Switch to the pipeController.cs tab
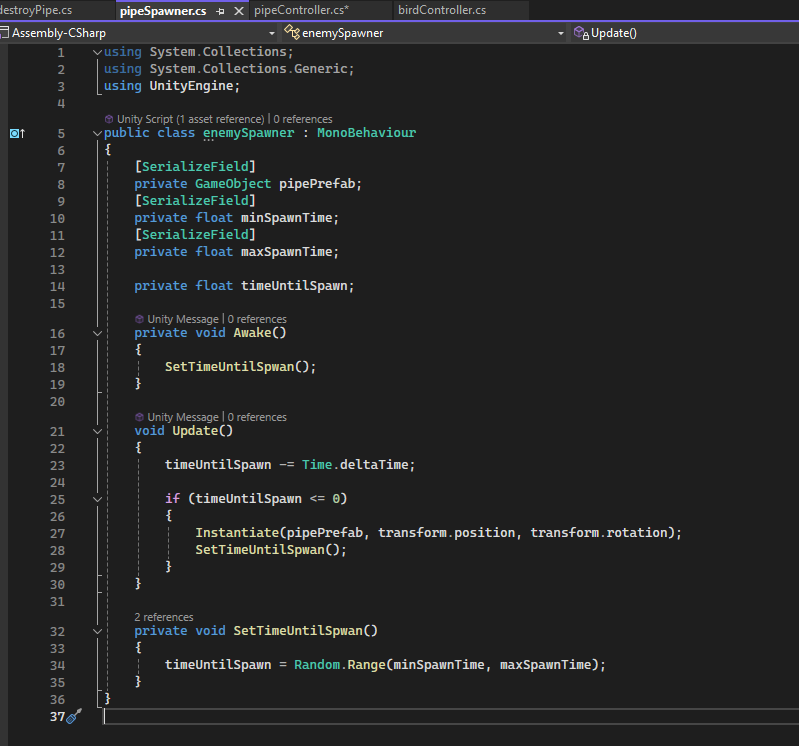Image resolution: width=799 pixels, height=746 pixels. click(301, 11)
